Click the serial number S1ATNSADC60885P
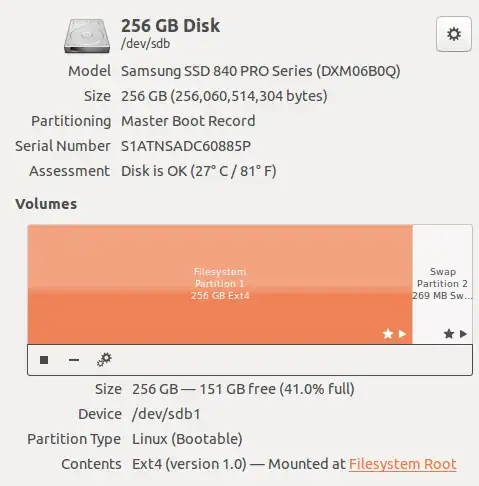 click(x=186, y=146)
